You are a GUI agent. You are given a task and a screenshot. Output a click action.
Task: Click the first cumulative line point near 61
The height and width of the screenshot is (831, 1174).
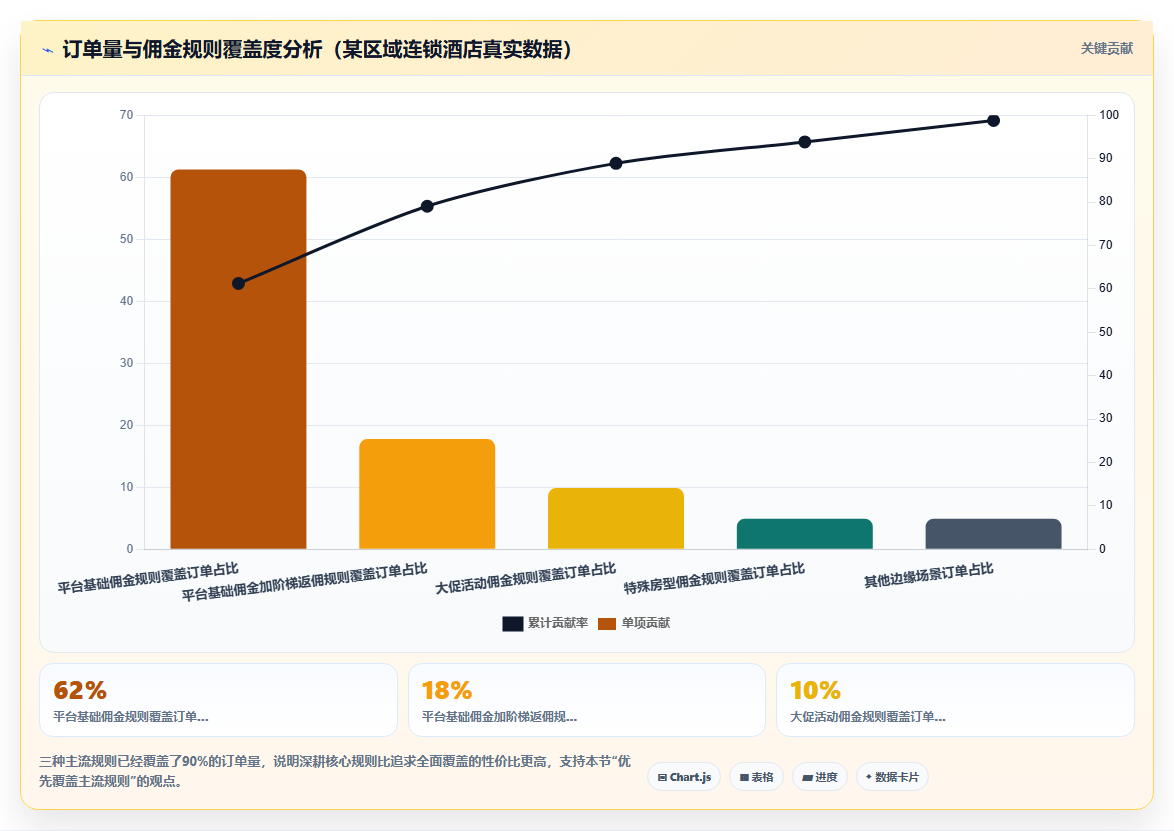[238, 284]
